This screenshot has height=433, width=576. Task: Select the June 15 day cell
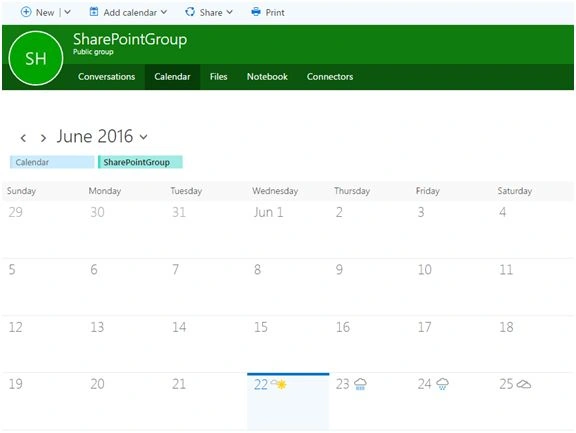click(288, 344)
